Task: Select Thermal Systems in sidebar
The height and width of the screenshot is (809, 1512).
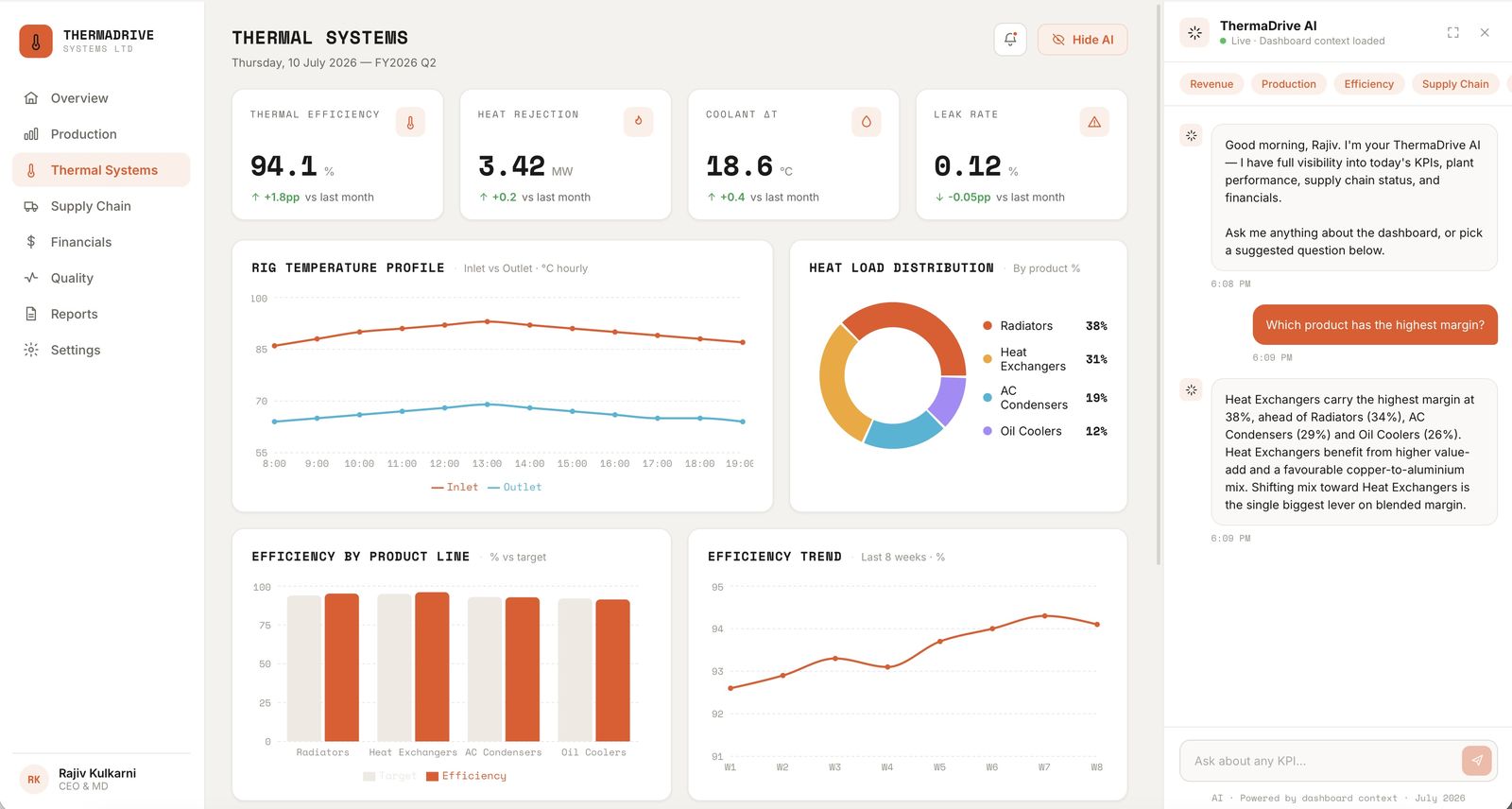Action: [101, 170]
